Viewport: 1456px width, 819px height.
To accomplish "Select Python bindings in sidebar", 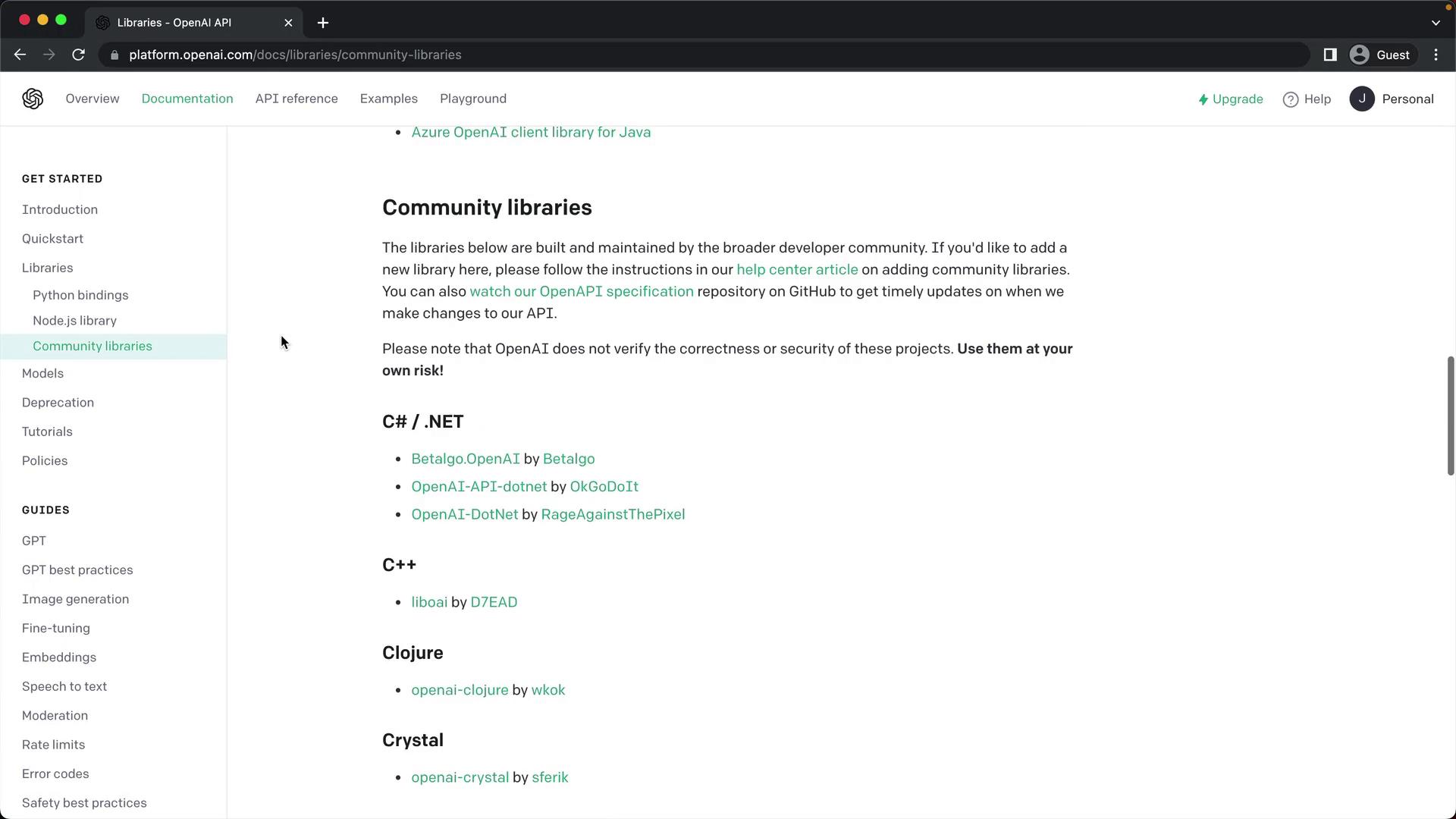I will (80, 295).
